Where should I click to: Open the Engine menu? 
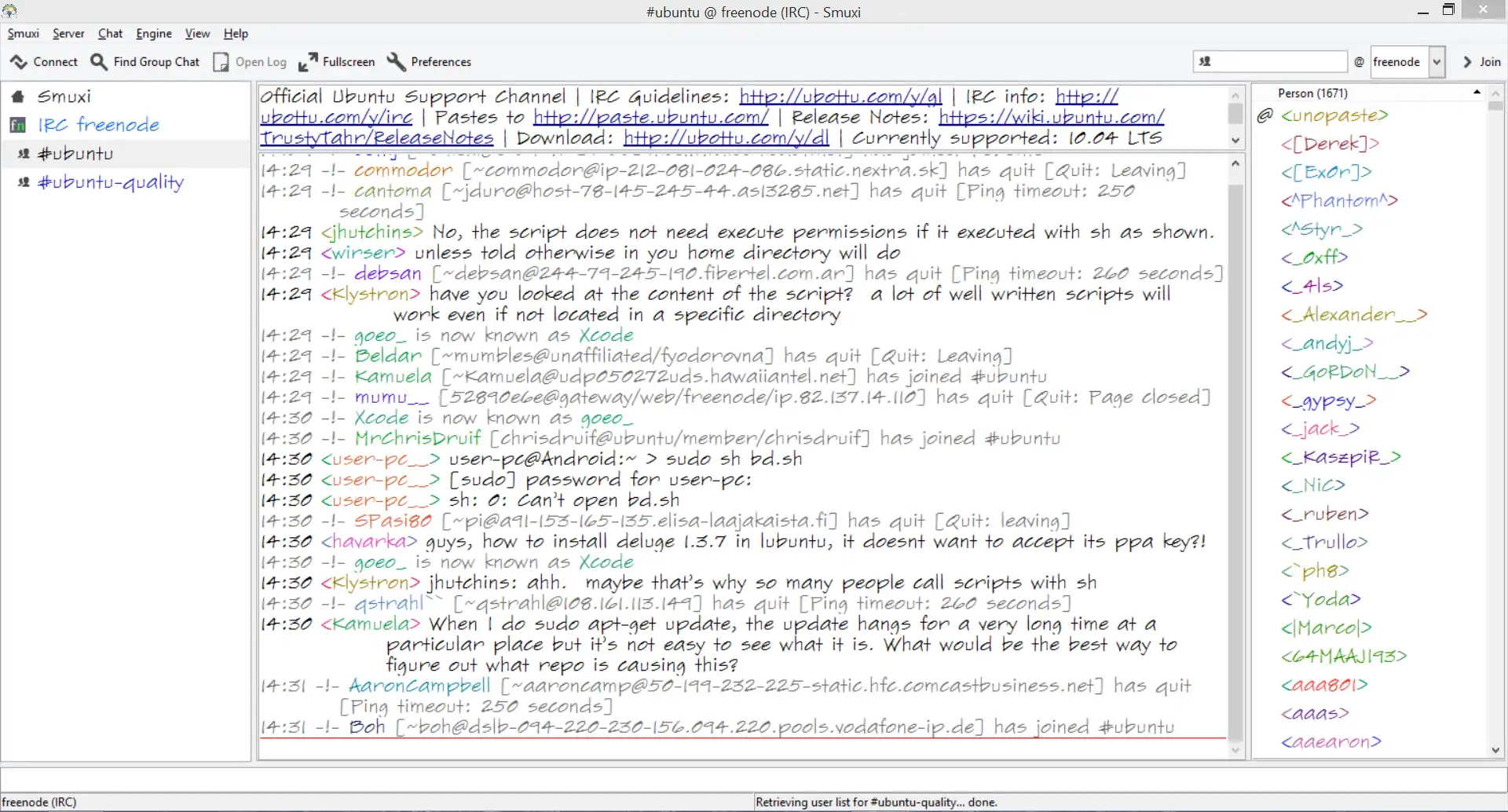click(154, 34)
